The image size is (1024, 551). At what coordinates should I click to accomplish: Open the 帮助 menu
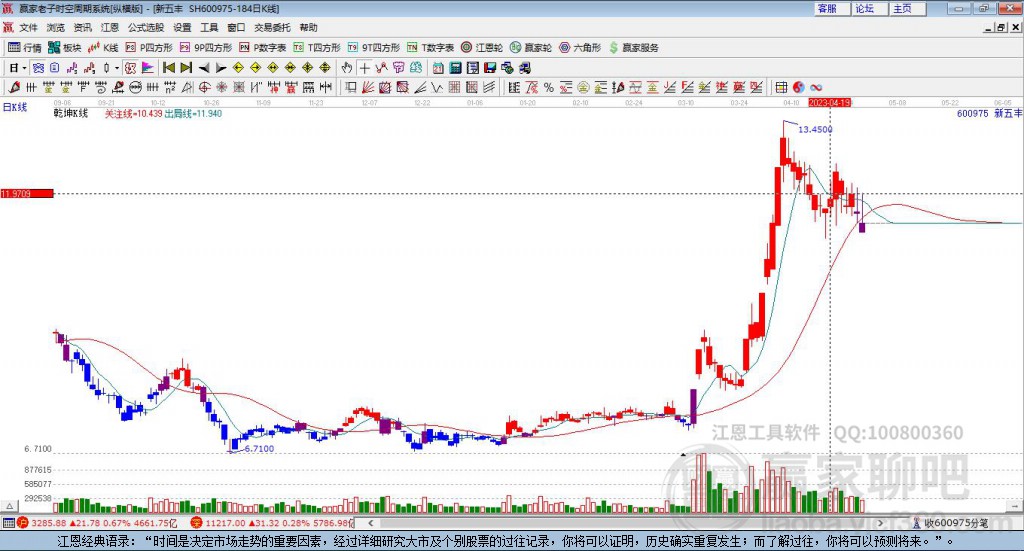click(308, 27)
